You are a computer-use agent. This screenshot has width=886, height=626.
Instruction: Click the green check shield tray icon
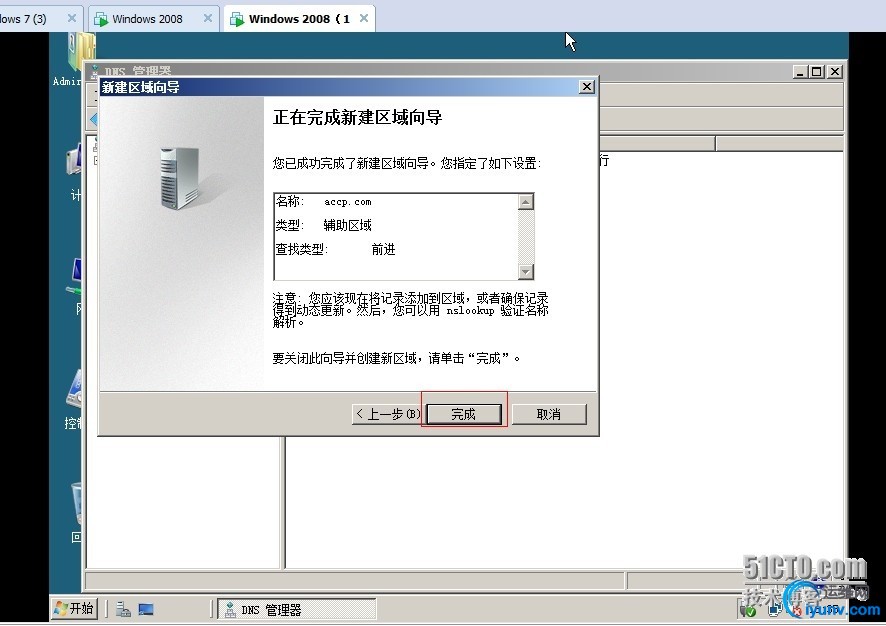pos(749,610)
